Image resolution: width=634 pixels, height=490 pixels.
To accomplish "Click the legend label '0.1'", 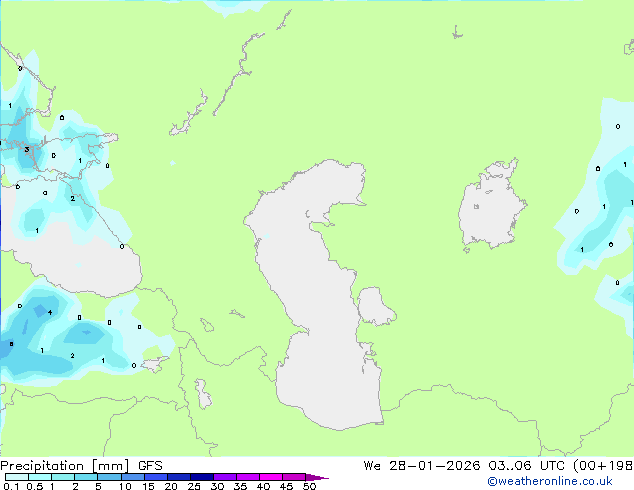I will 11,486.
